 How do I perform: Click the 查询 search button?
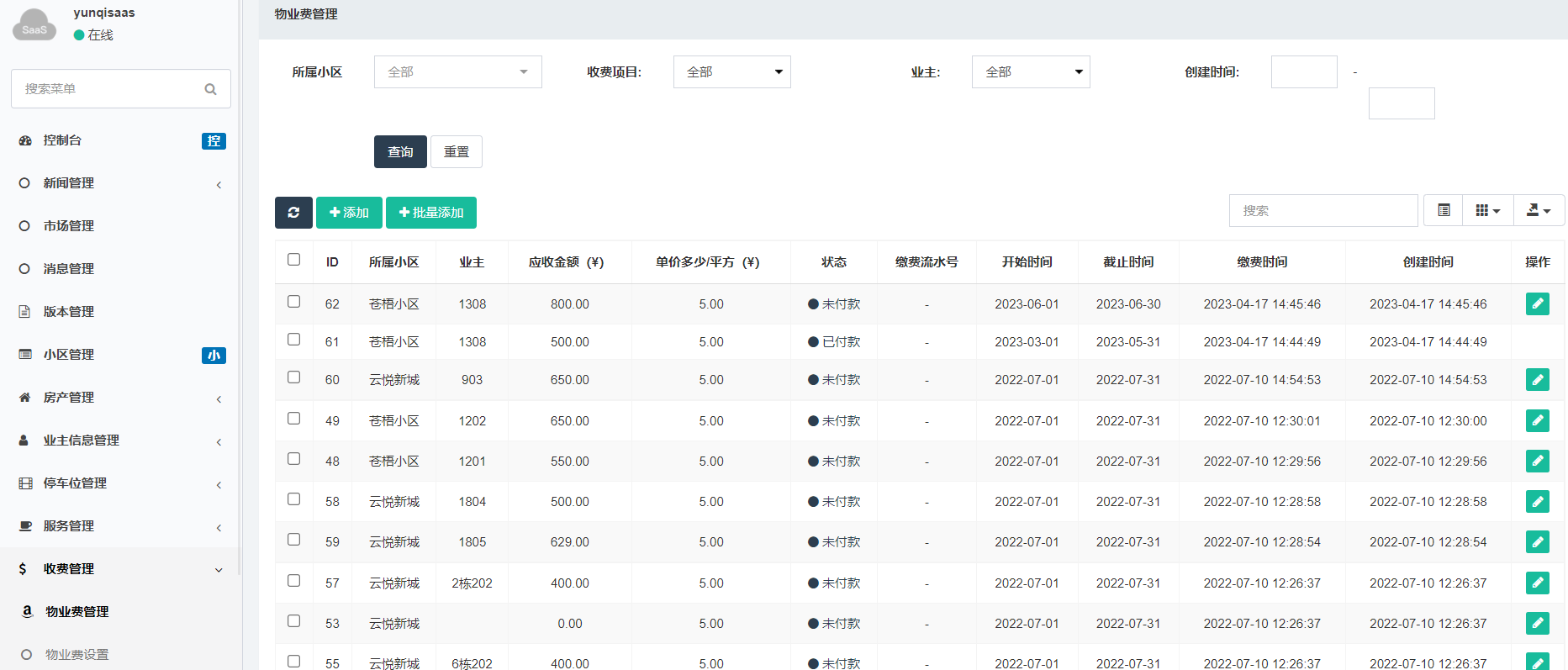coord(400,151)
